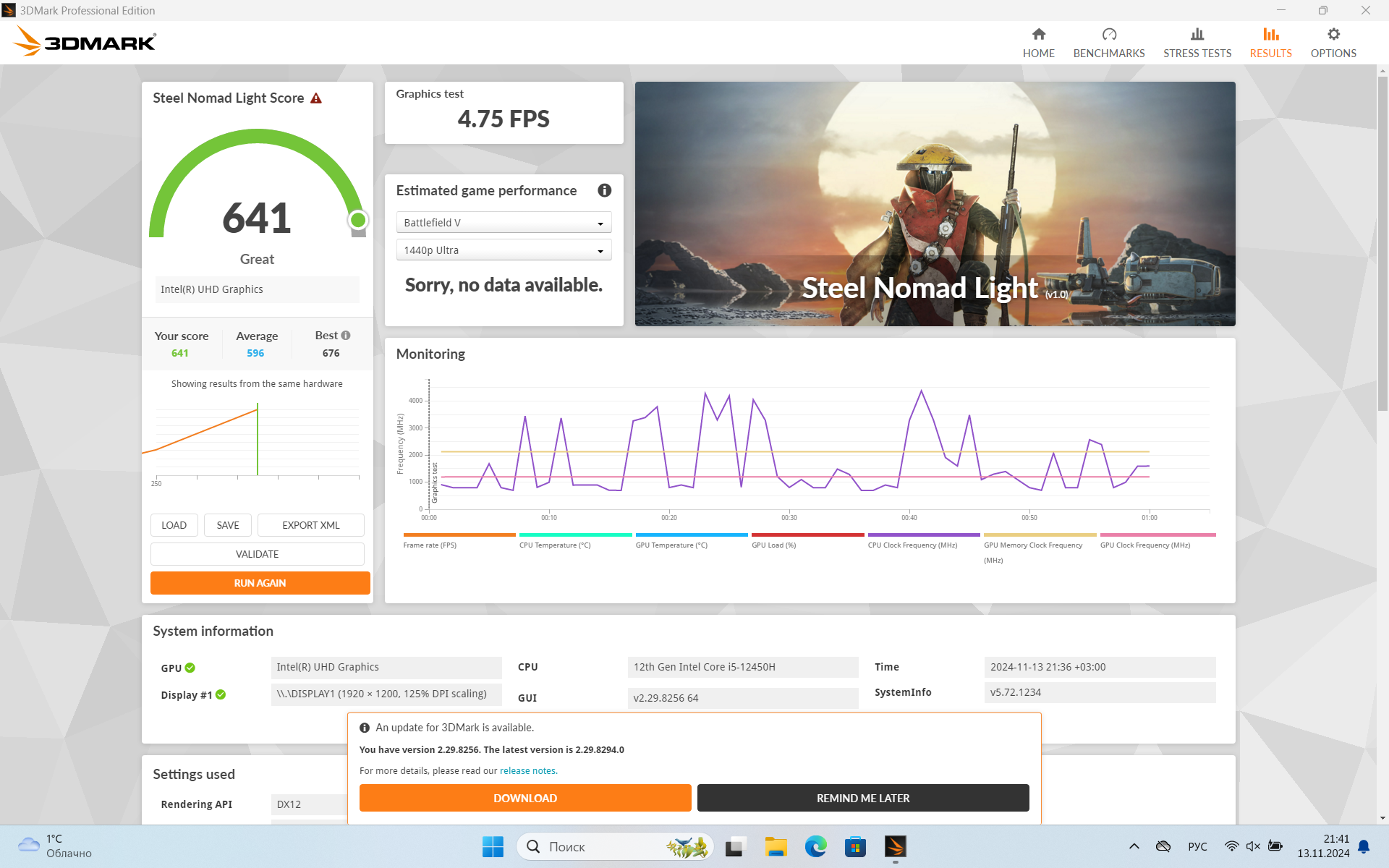
Task: Click the Home icon in top navigation
Action: pos(1038,35)
